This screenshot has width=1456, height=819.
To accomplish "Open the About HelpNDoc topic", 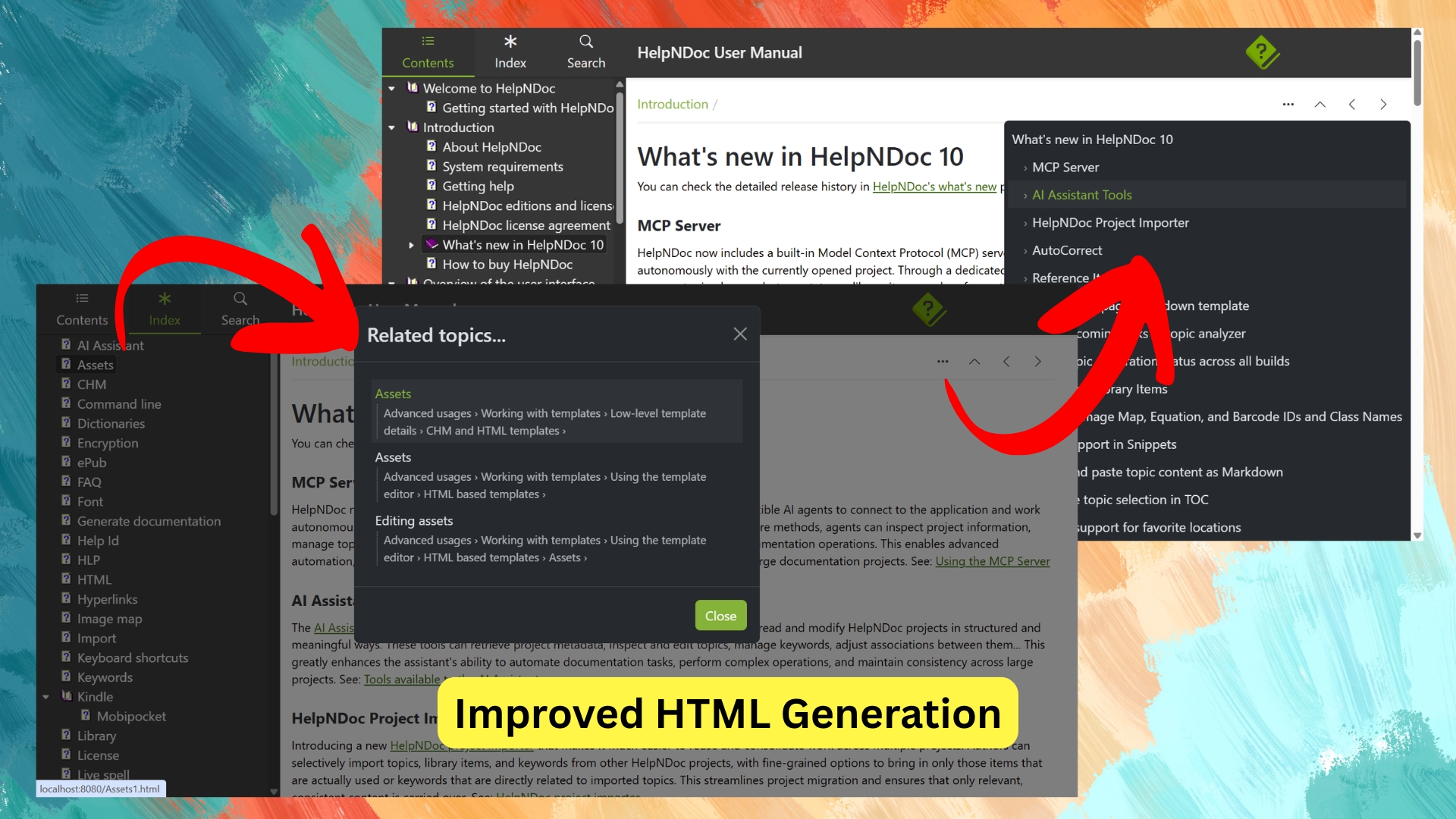I will pyautogui.click(x=491, y=147).
